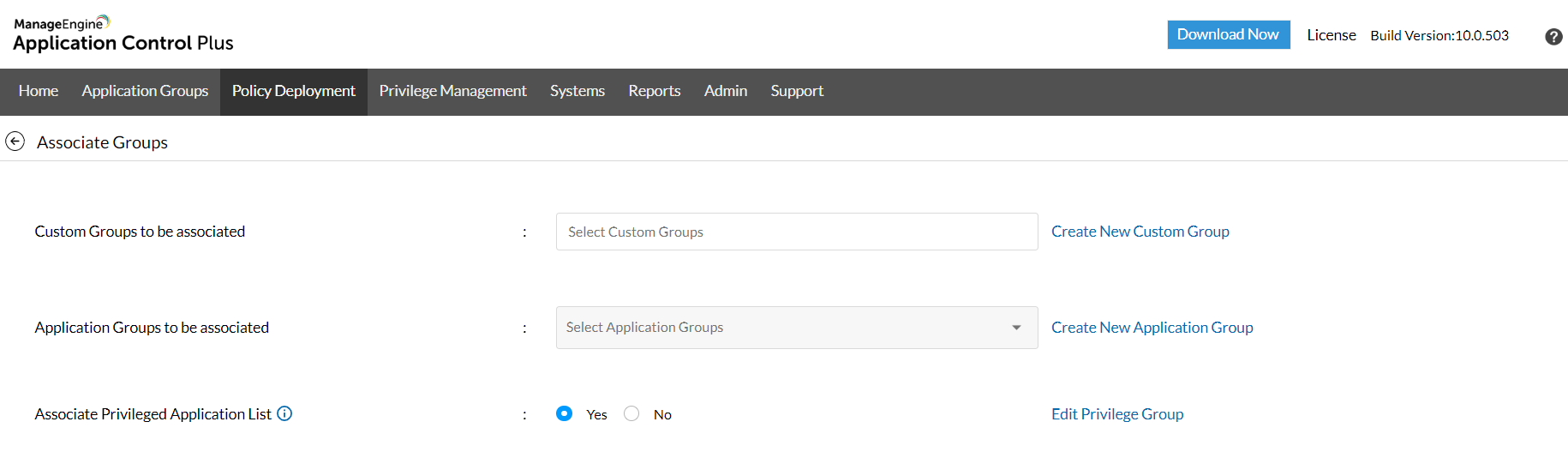Viewport: 1568px width, 470px height.
Task: Open the Application Groups tab
Action: click(x=145, y=91)
